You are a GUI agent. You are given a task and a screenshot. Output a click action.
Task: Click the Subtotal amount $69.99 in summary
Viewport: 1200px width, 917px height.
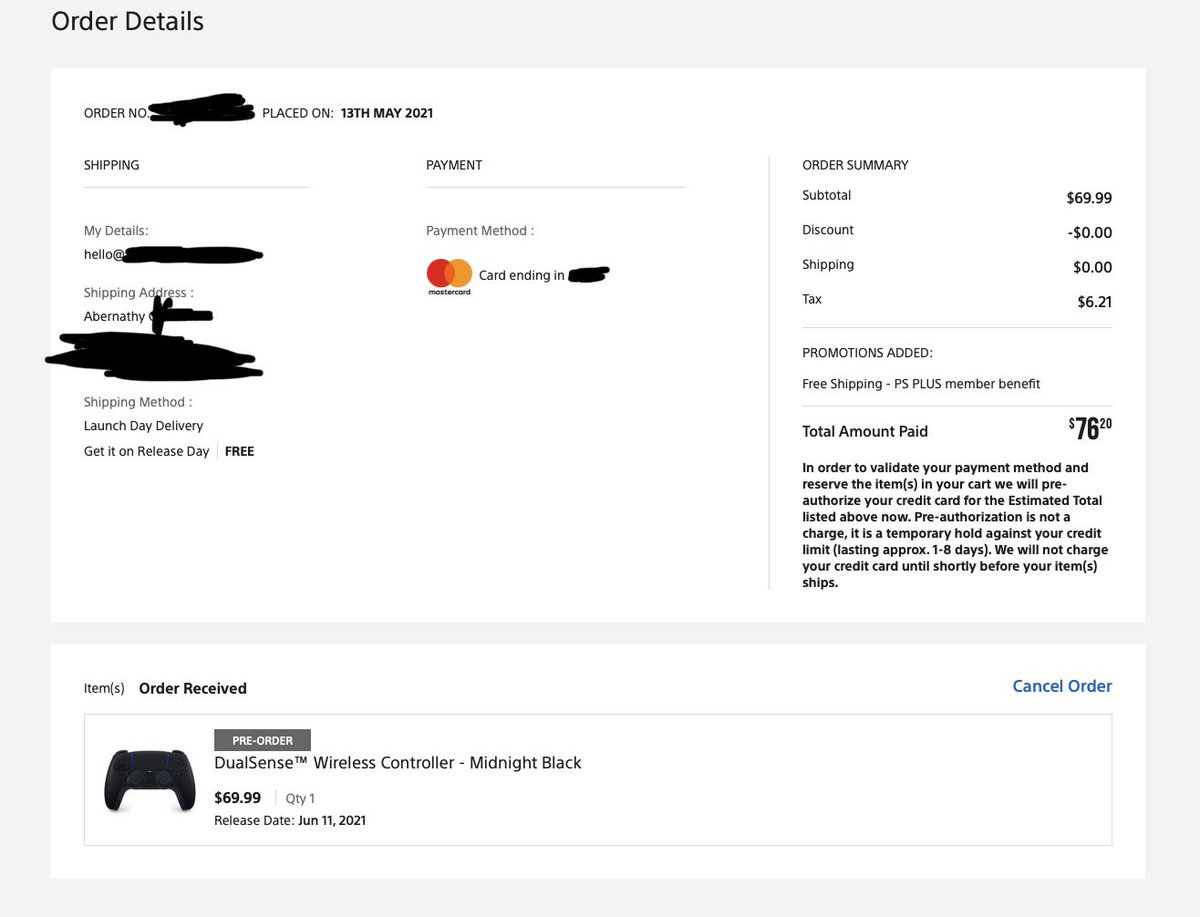(x=1089, y=198)
